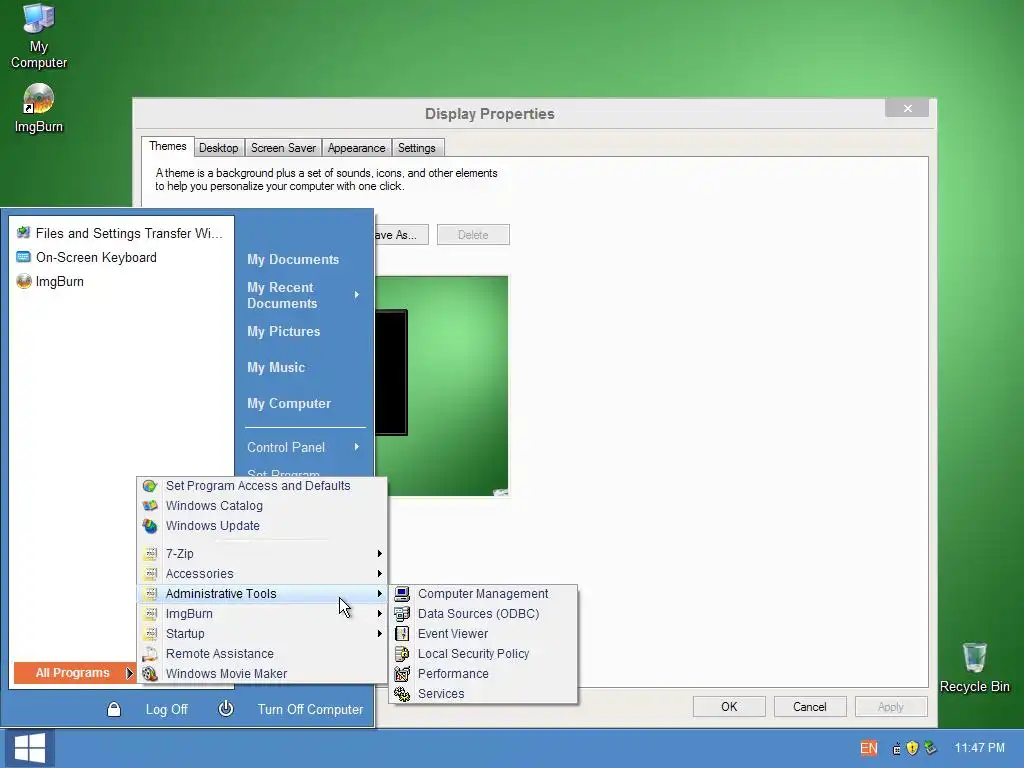Click the Windows Update globe icon

150,526
